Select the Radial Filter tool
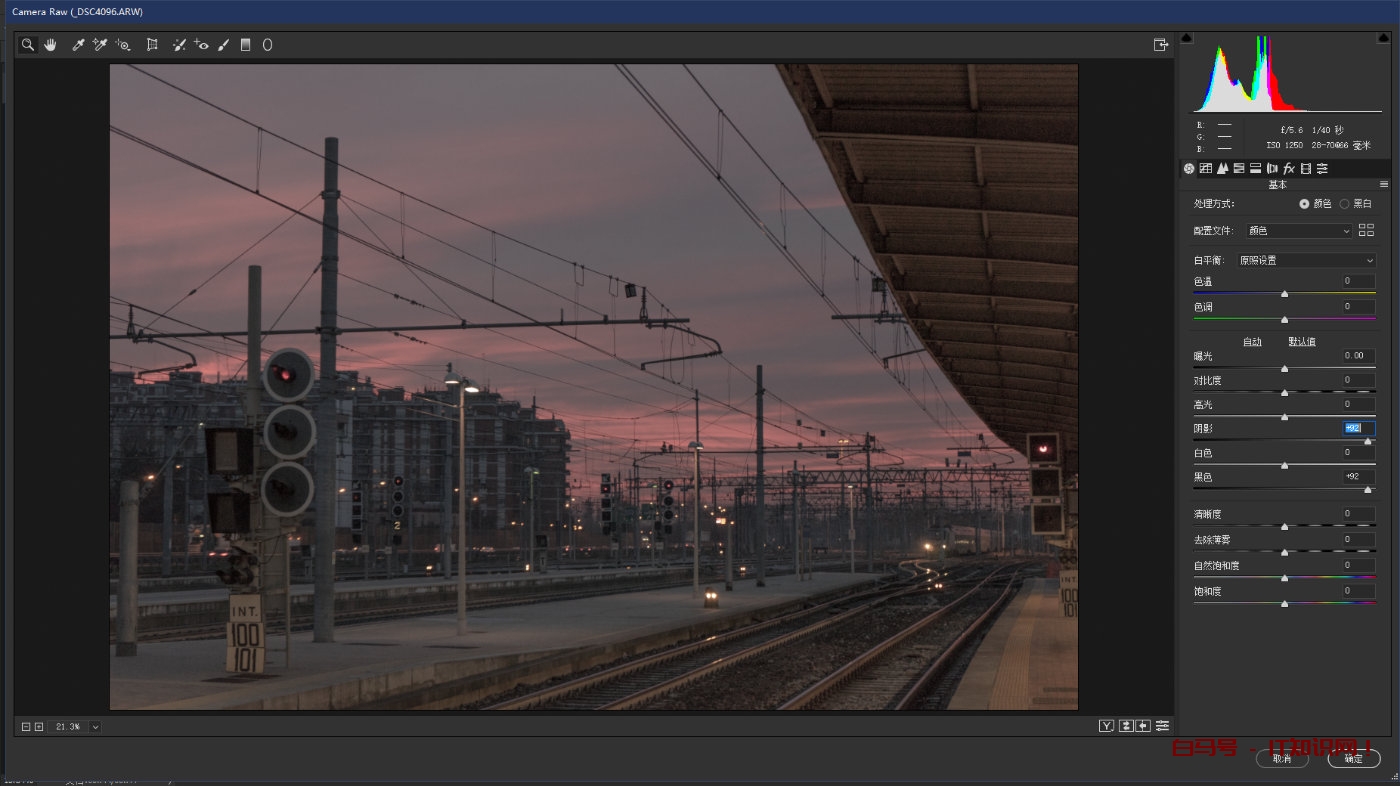Screen dimensions: 1400x786 point(267,45)
